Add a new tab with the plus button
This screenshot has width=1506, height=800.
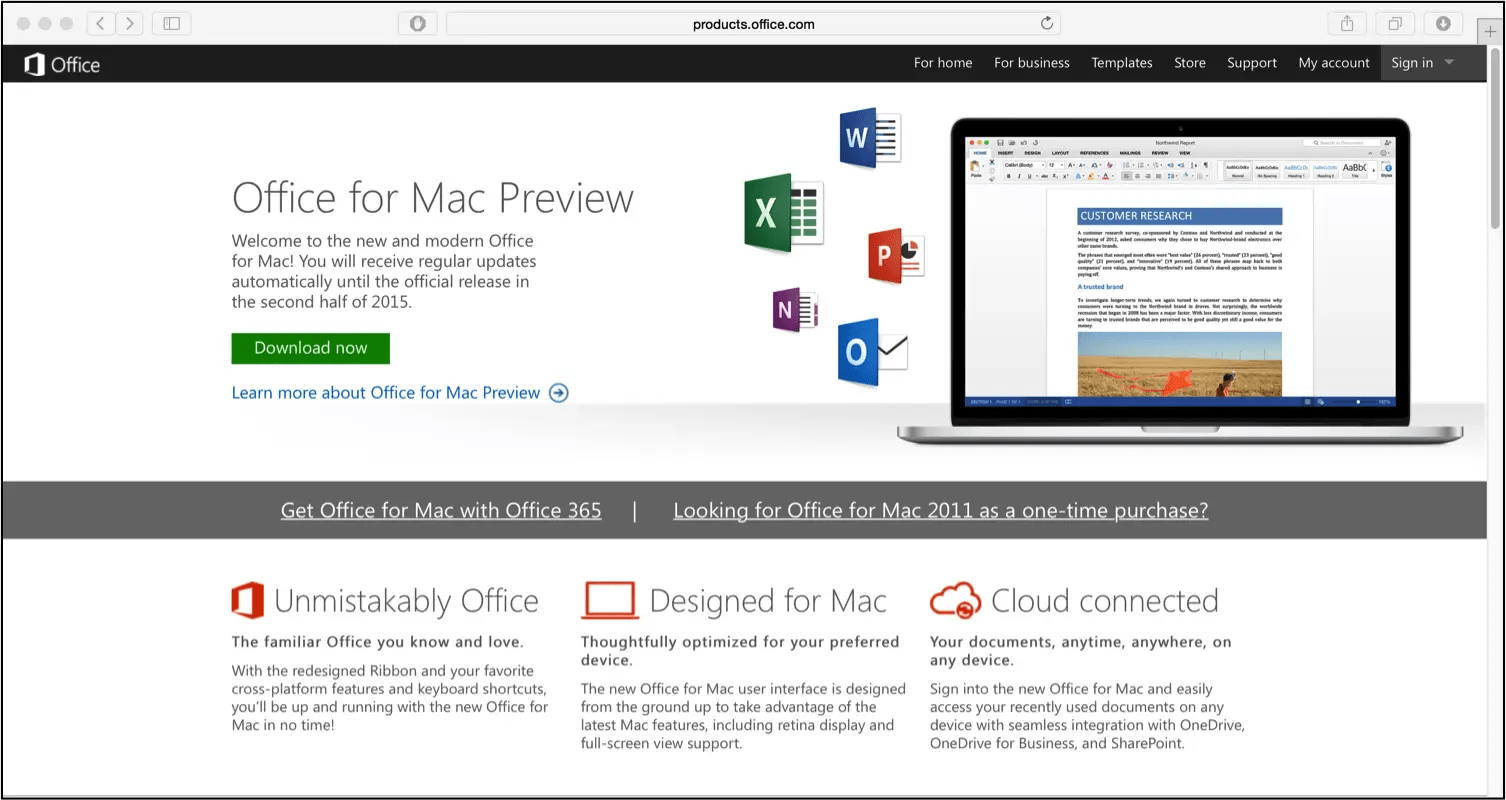pyautogui.click(x=1491, y=31)
